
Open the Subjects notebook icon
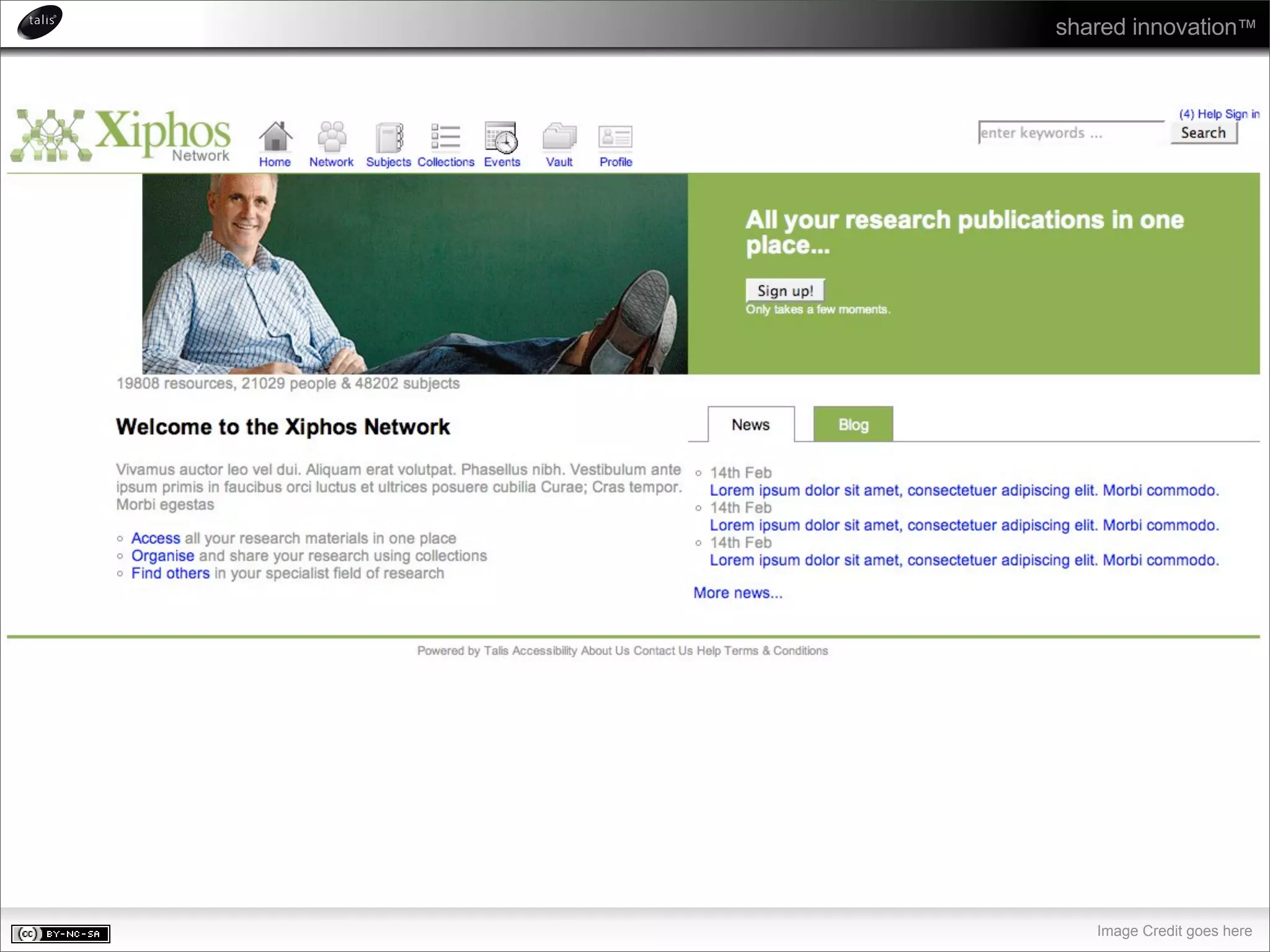click(x=389, y=137)
